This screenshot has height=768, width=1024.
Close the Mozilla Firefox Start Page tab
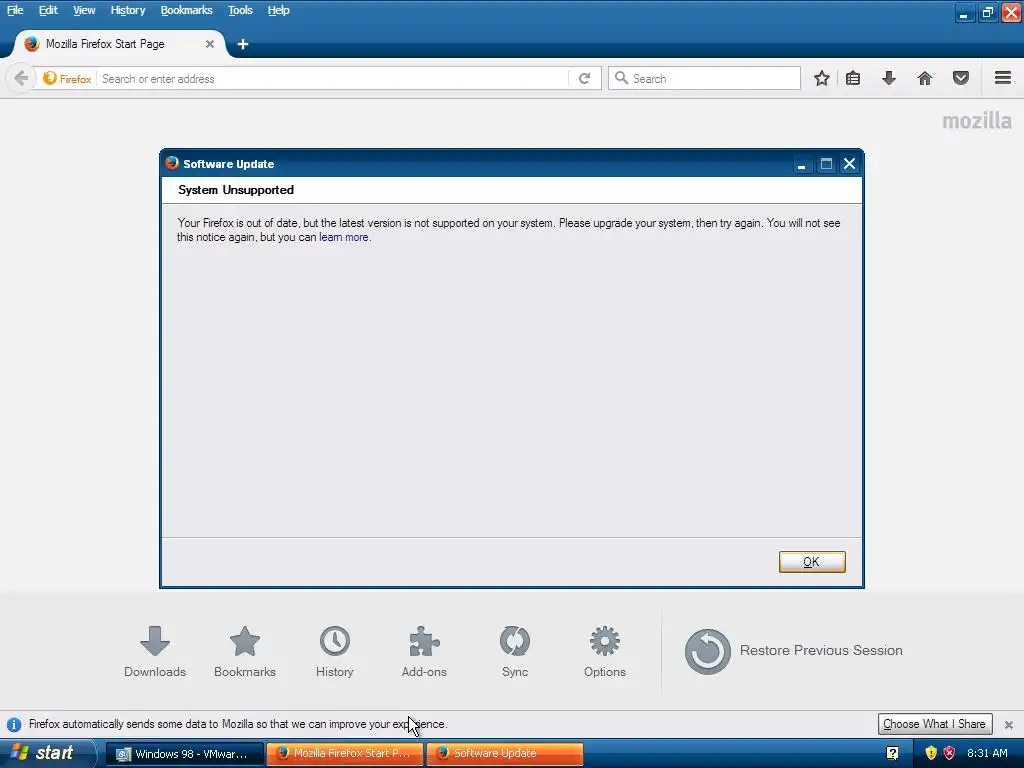pos(210,44)
